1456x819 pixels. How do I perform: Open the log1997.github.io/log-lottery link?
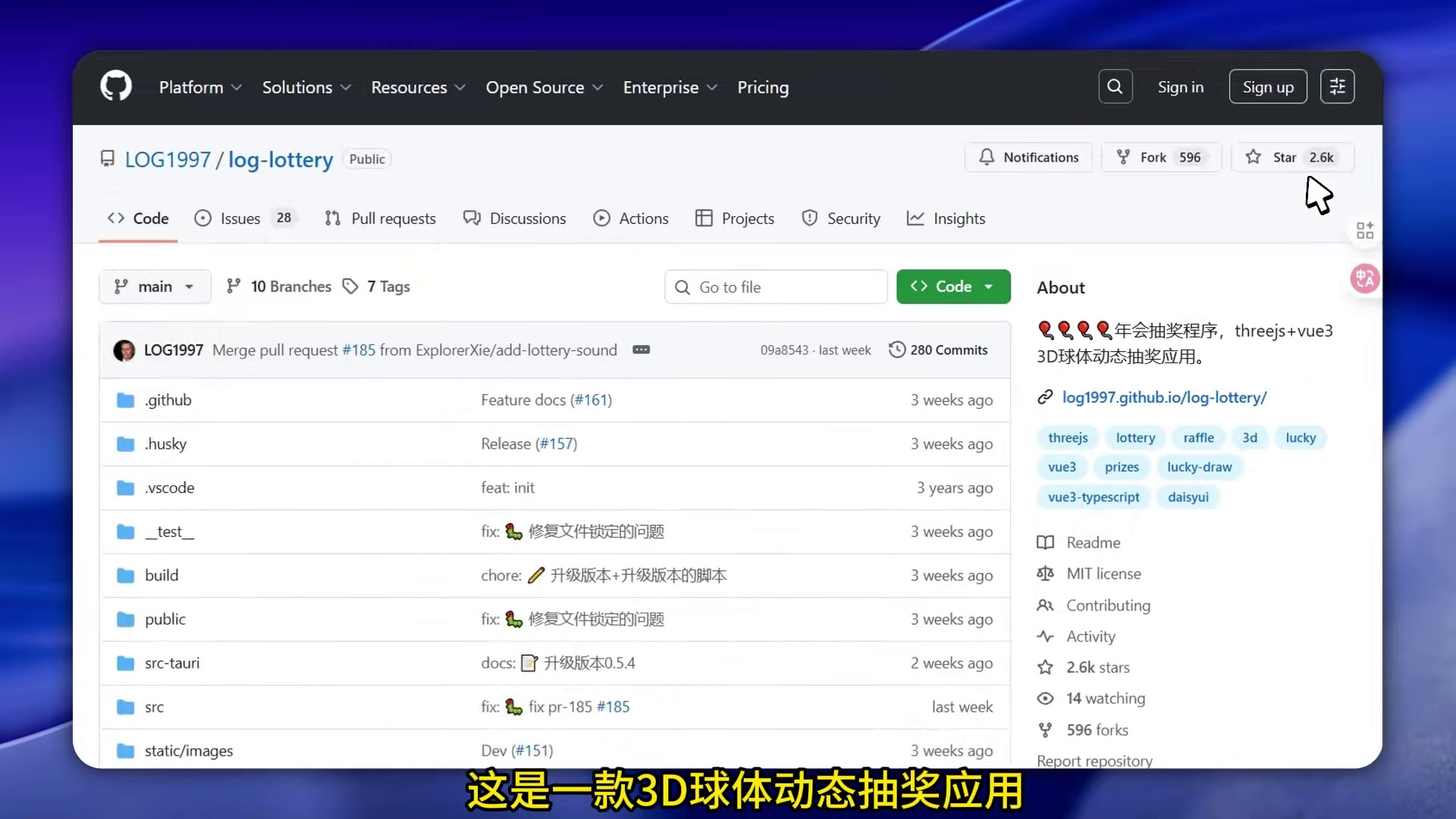pos(1164,397)
